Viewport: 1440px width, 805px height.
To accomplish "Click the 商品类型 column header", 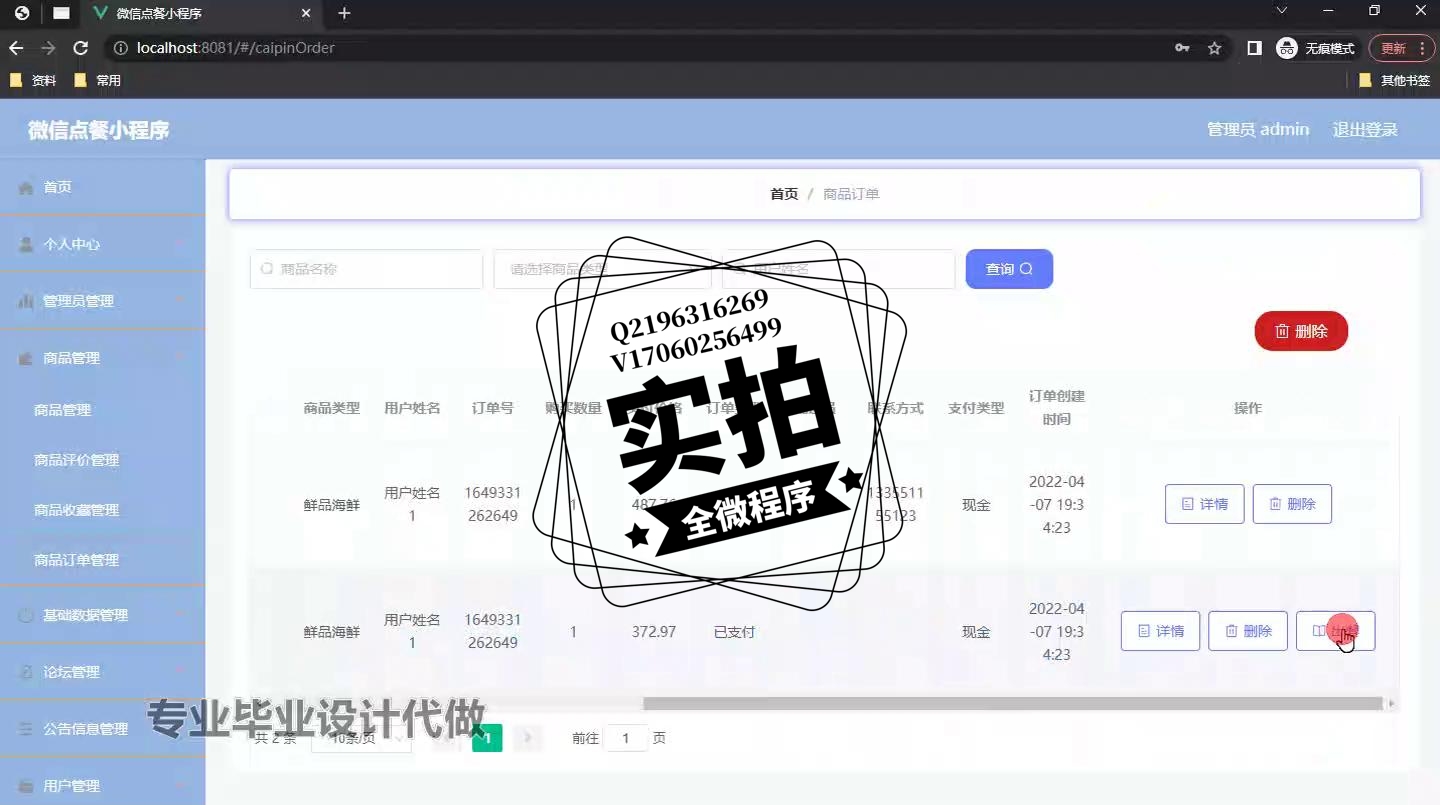I will (x=332, y=408).
